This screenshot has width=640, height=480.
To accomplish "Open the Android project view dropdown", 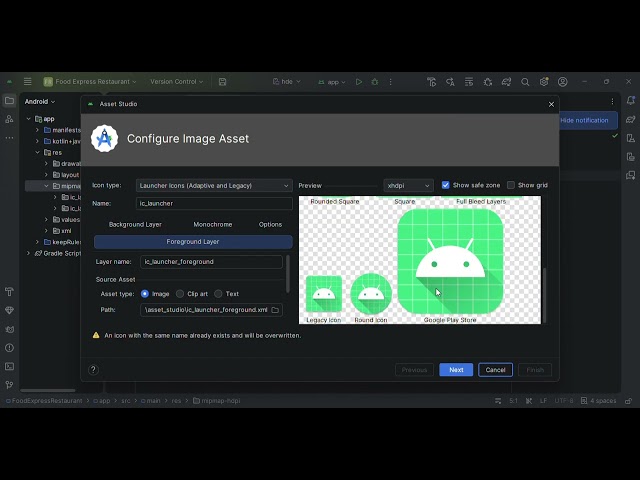I will tap(40, 101).
